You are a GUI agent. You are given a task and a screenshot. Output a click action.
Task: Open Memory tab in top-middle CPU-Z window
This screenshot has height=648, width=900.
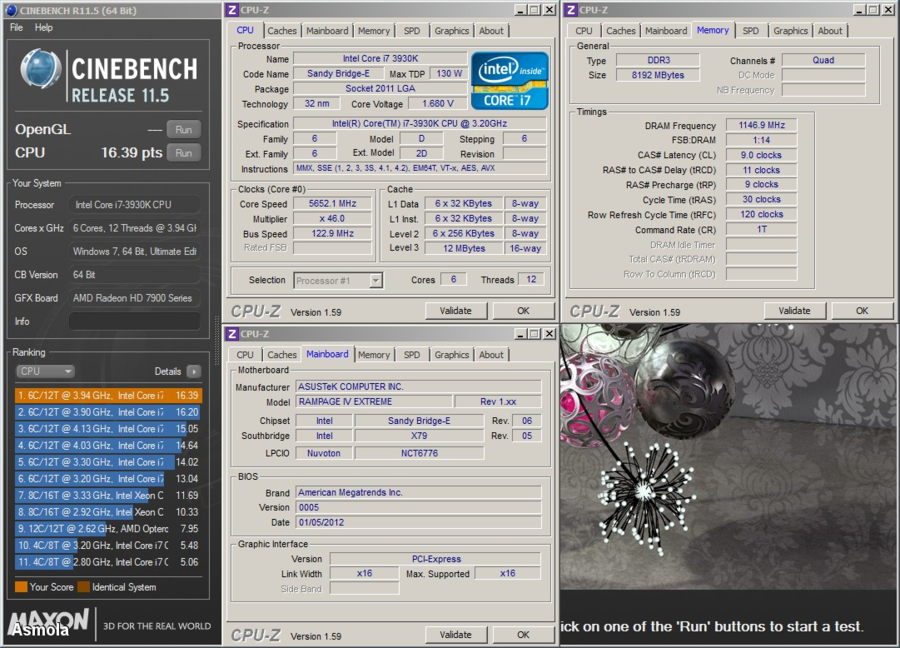coord(374,31)
